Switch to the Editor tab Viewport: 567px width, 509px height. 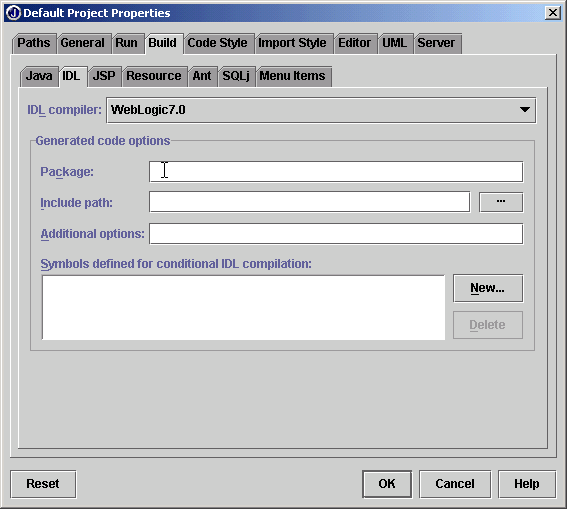tap(355, 43)
